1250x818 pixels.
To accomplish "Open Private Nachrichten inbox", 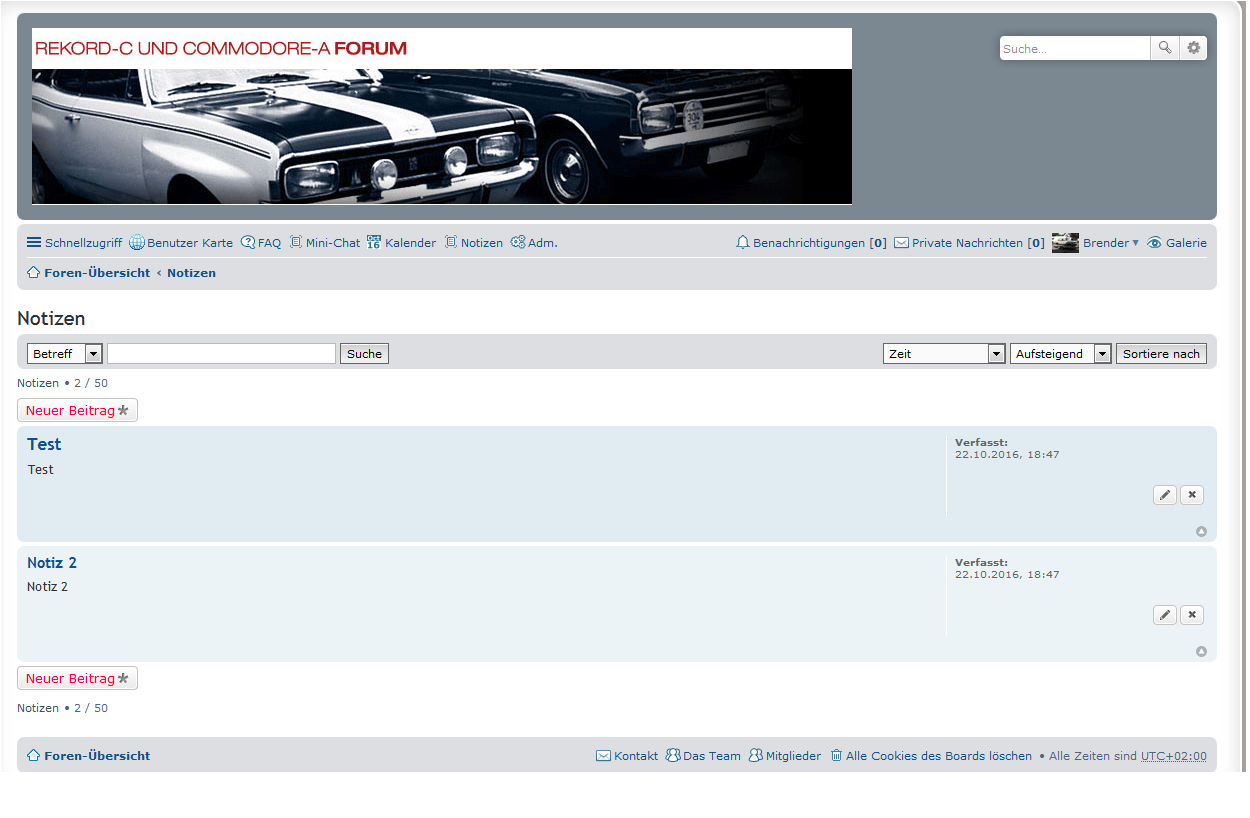I will click(x=969, y=243).
